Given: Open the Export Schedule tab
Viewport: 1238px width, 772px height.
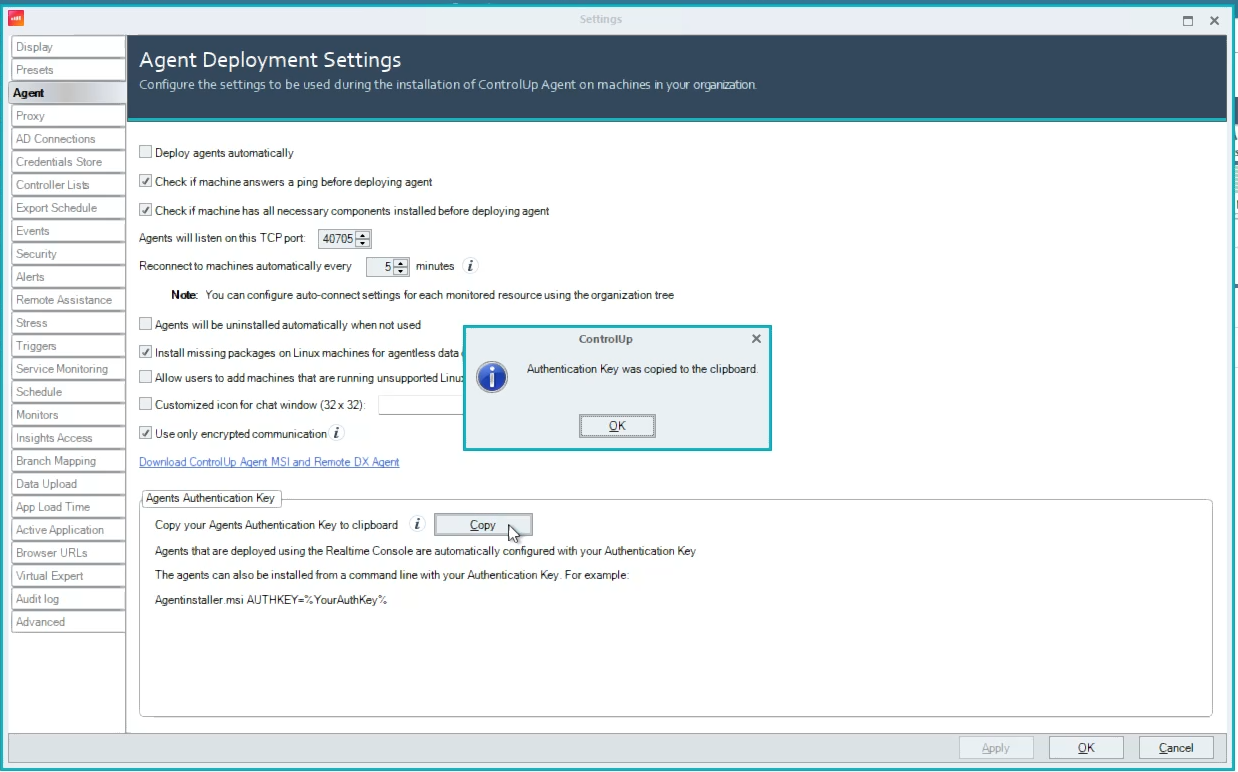Looking at the screenshot, I should (67, 208).
